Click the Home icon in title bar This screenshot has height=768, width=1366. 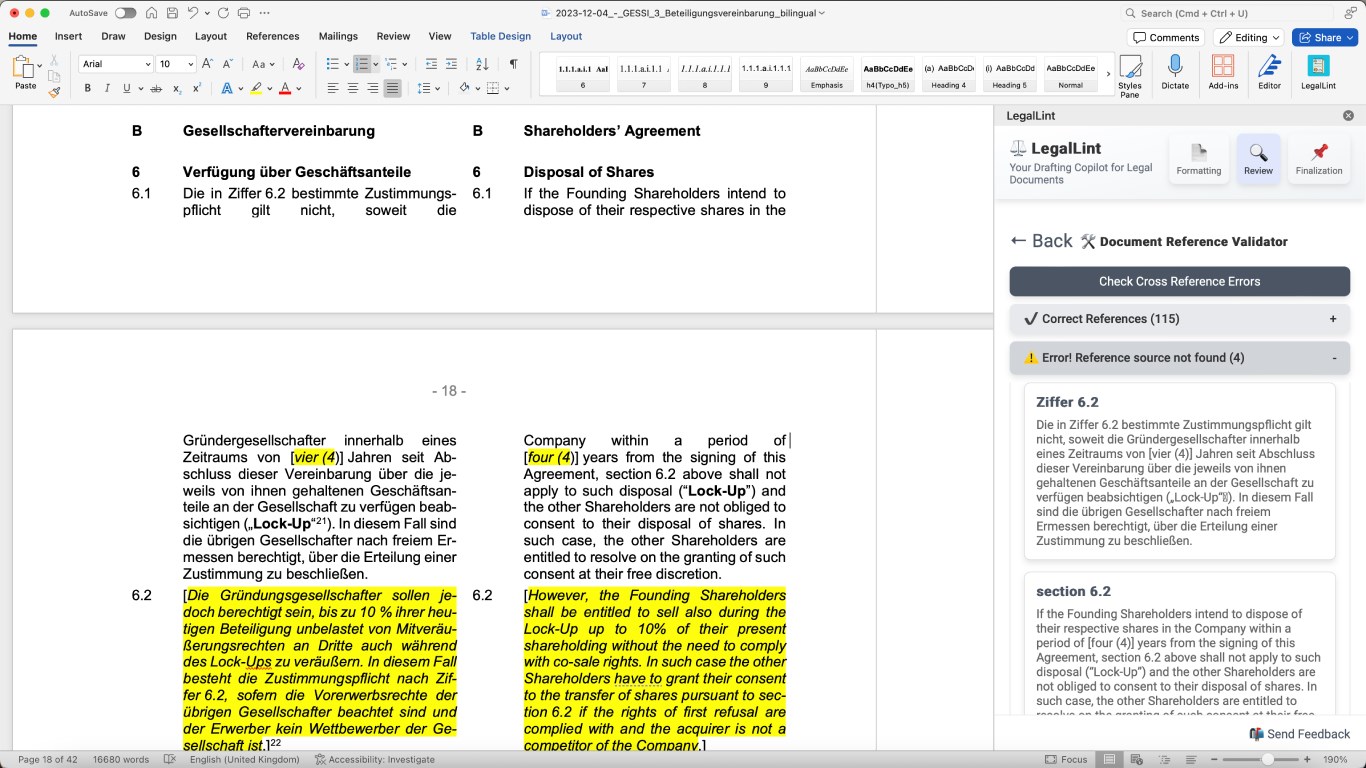click(151, 13)
